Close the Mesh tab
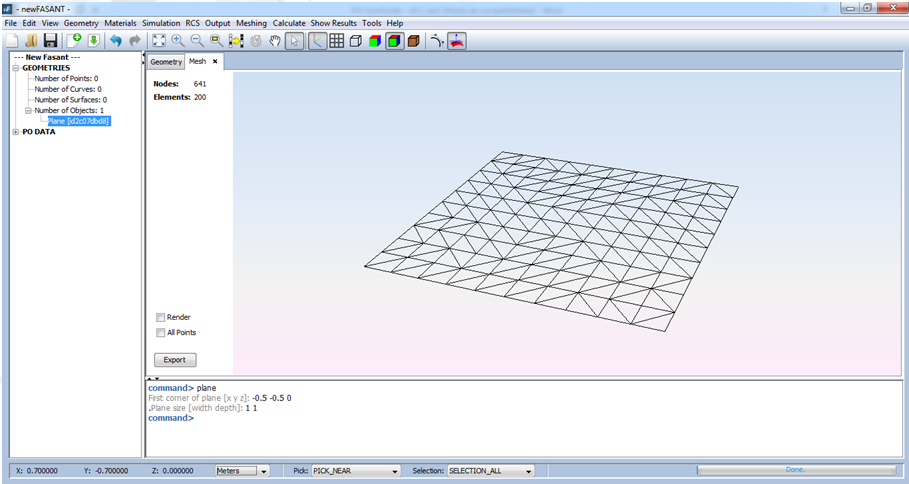 pos(215,62)
